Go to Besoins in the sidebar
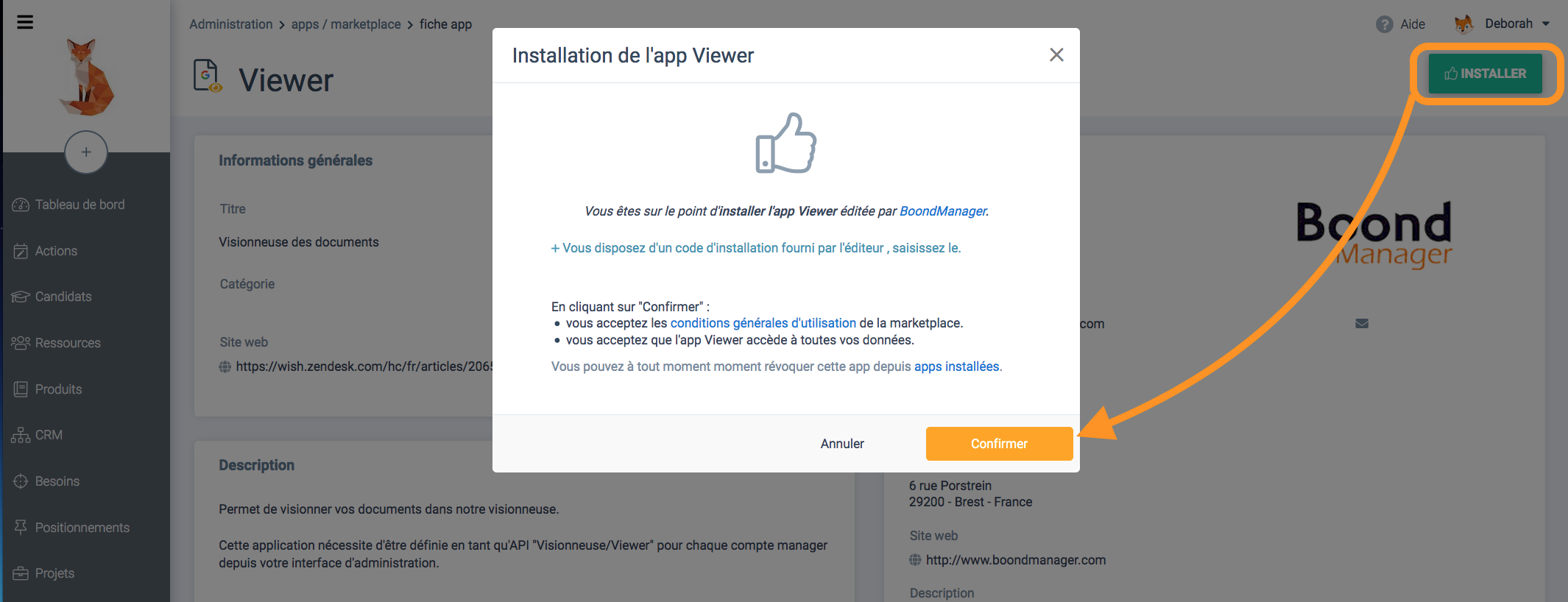This screenshot has width=1568, height=602. point(57,481)
